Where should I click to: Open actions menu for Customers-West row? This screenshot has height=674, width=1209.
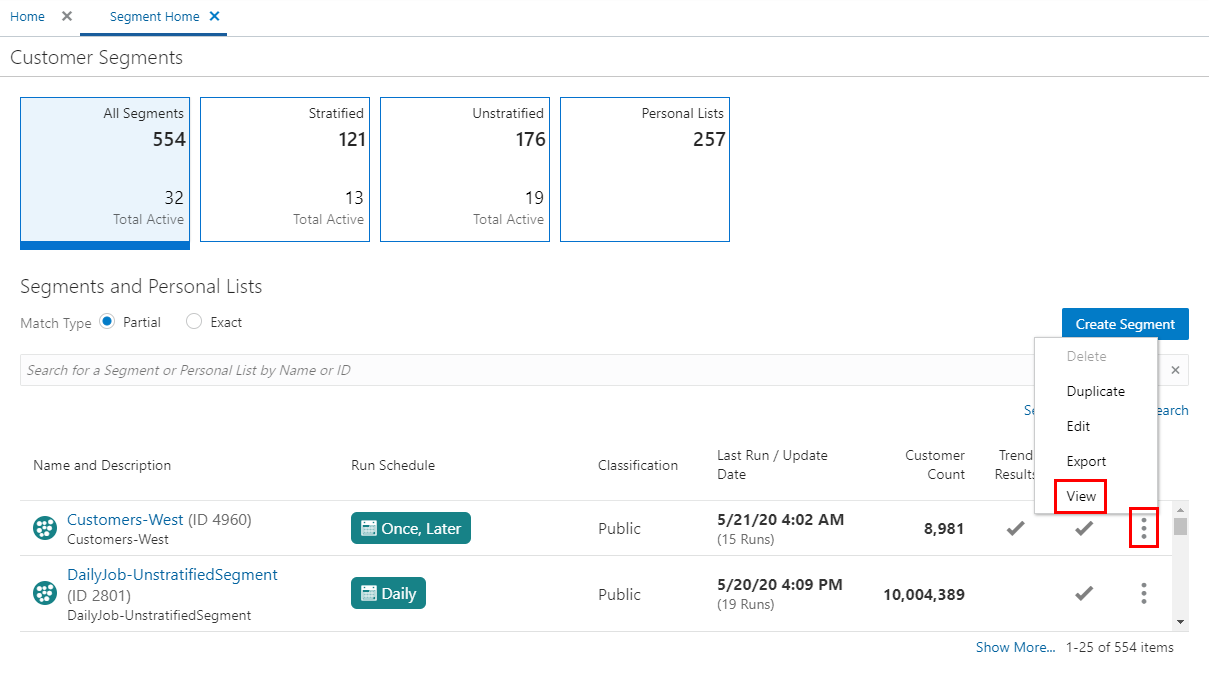(1144, 528)
